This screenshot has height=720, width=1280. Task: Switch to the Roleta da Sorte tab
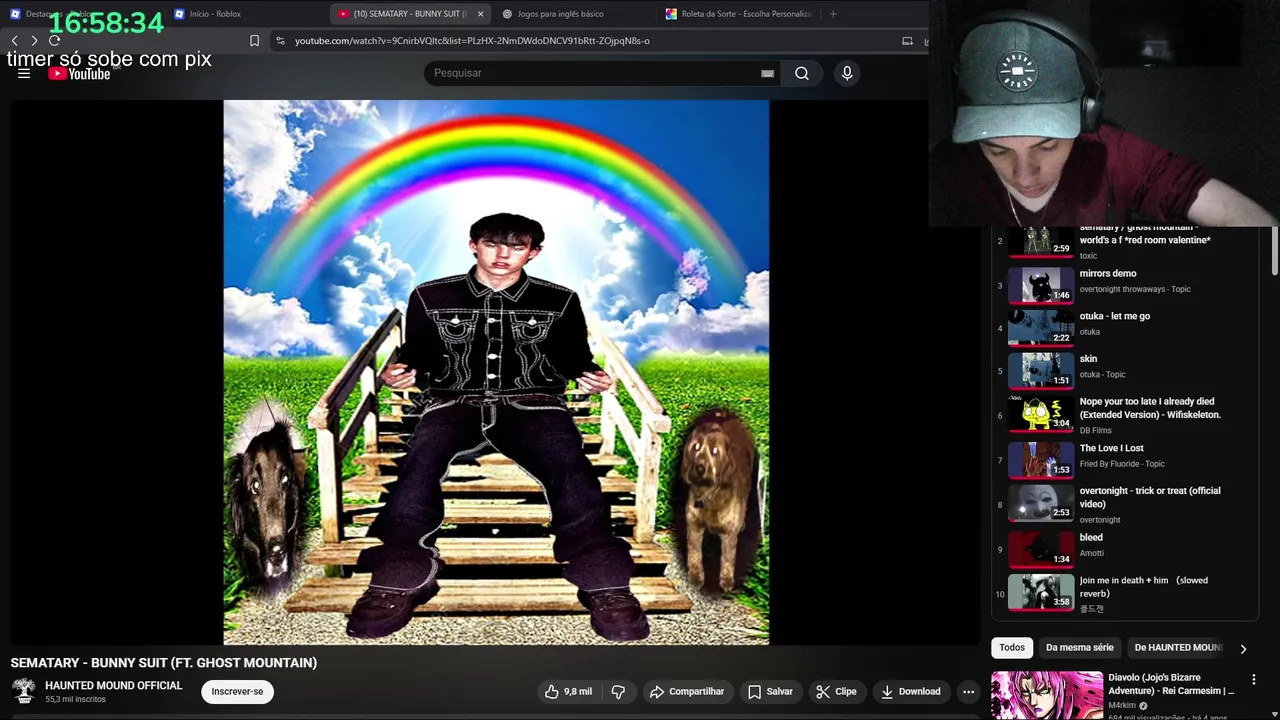click(x=738, y=14)
